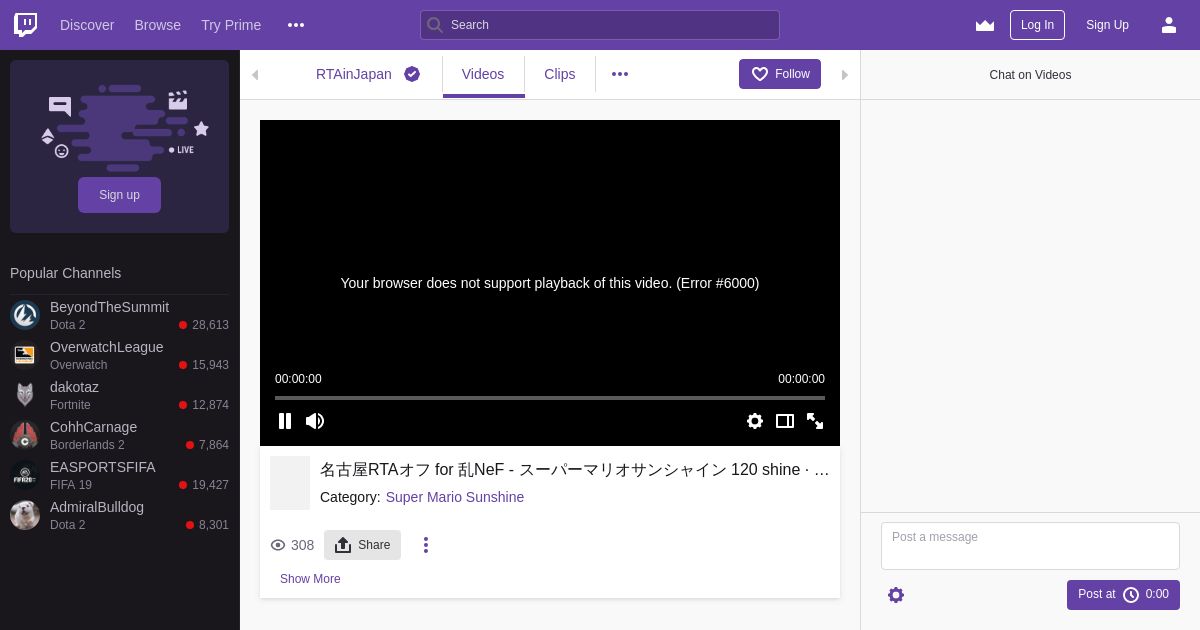
Task: Pause the video playback
Action: [285, 421]
